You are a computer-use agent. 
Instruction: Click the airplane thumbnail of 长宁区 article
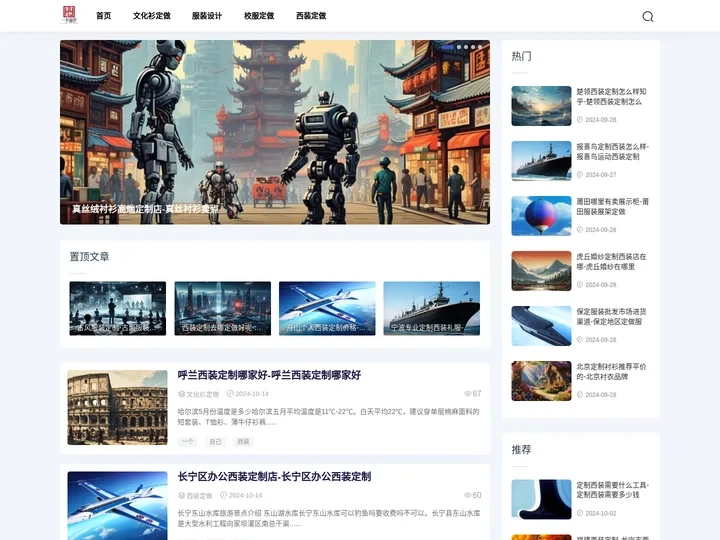click(x=118, y=506)
